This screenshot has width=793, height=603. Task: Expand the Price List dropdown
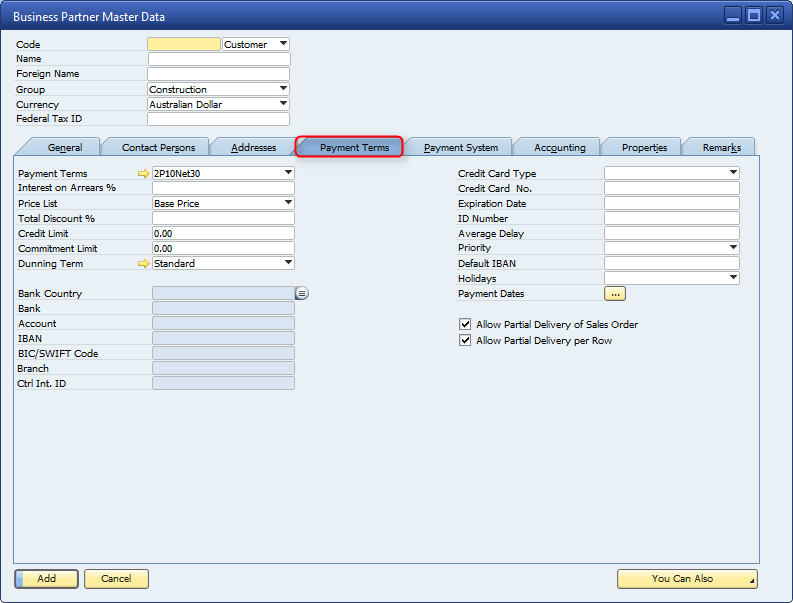click(223, 203)
